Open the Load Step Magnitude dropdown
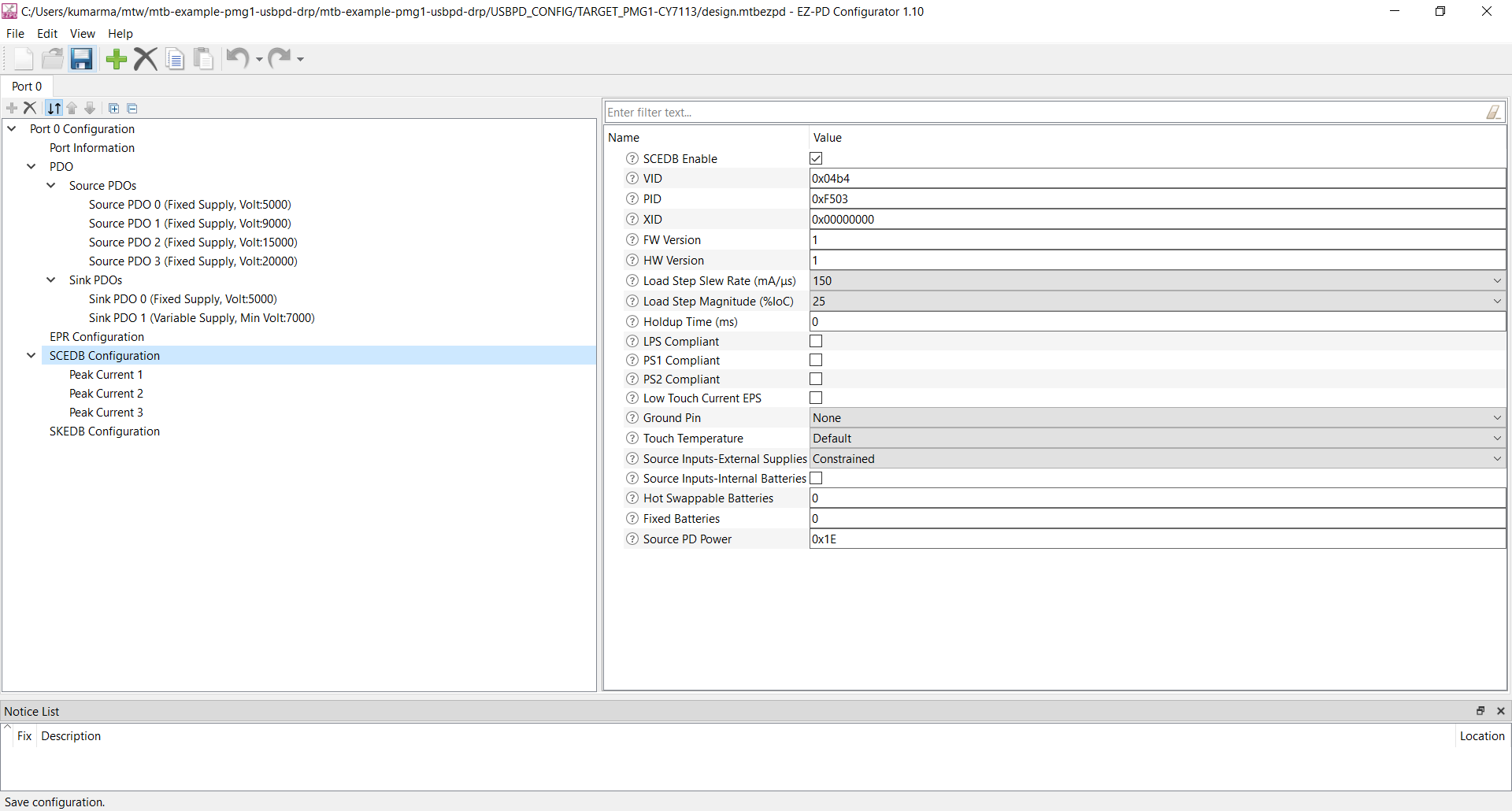Image resolution: width=1512 pixels, height=811 pixels. (x=1158, y=302)
